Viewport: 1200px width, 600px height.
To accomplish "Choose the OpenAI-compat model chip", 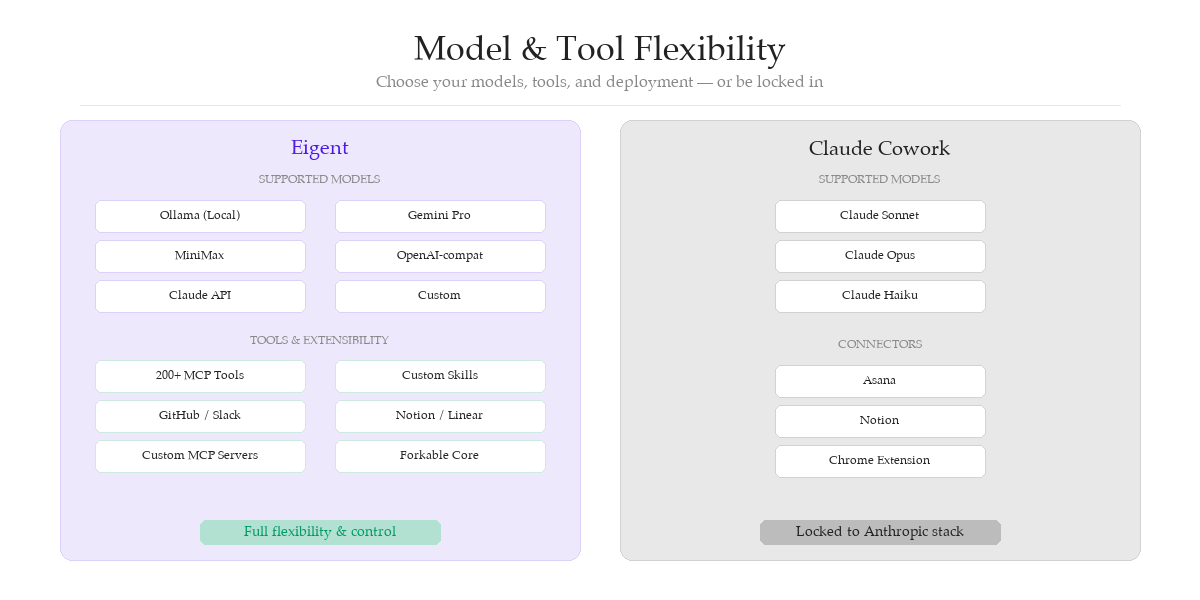I will click(440, 256).
